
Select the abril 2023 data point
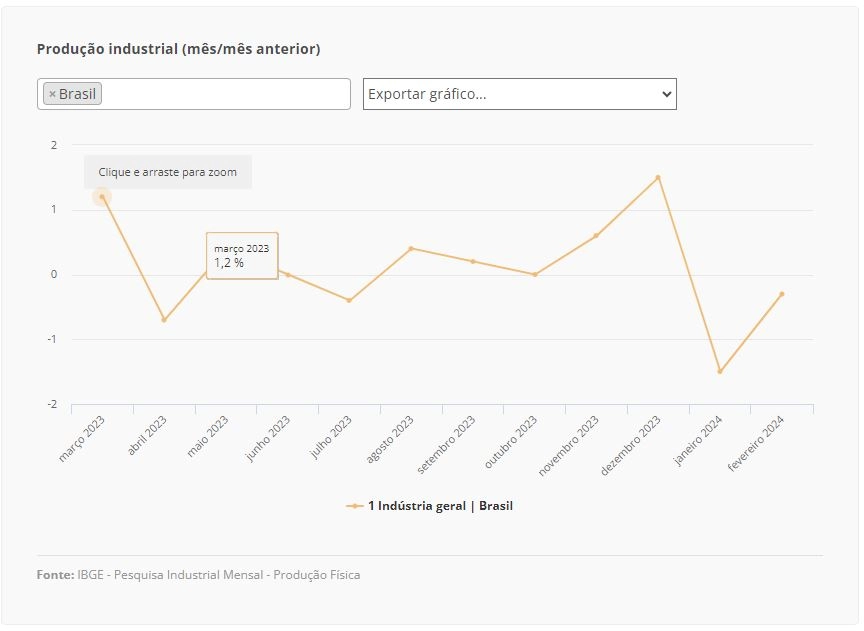tap(164, 320)
